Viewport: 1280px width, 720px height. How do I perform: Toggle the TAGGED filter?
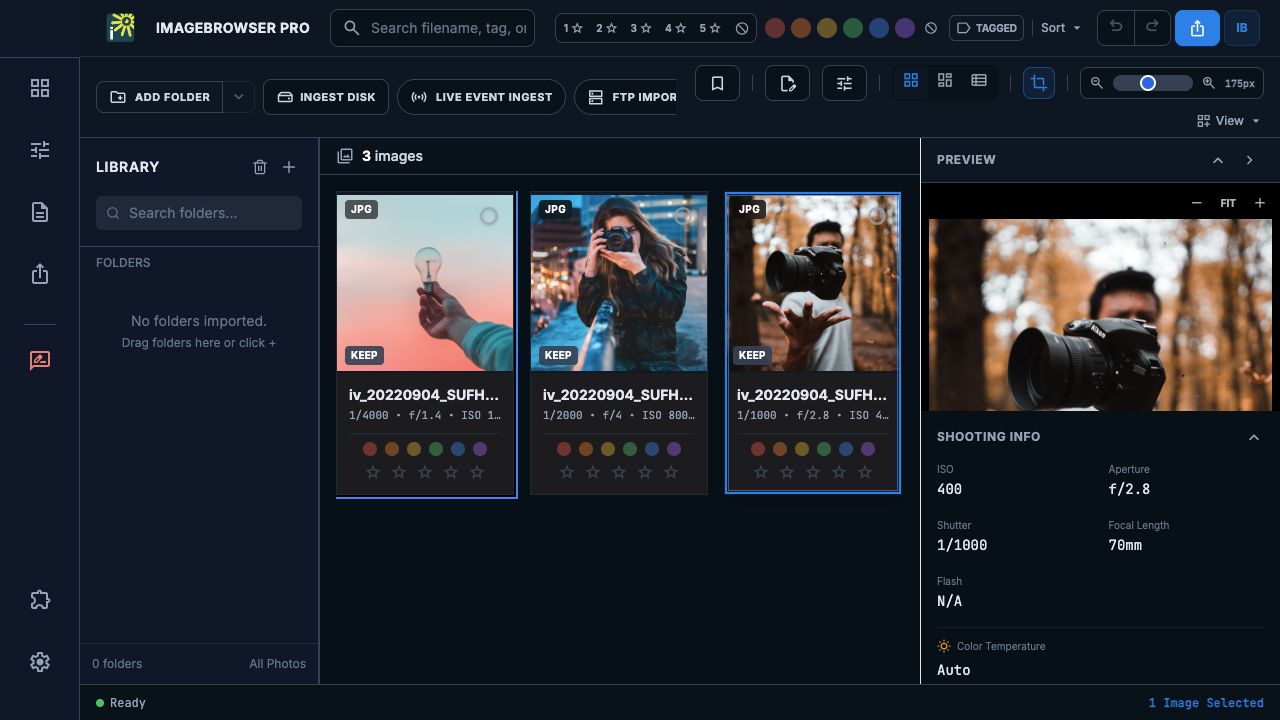point(987,28)
